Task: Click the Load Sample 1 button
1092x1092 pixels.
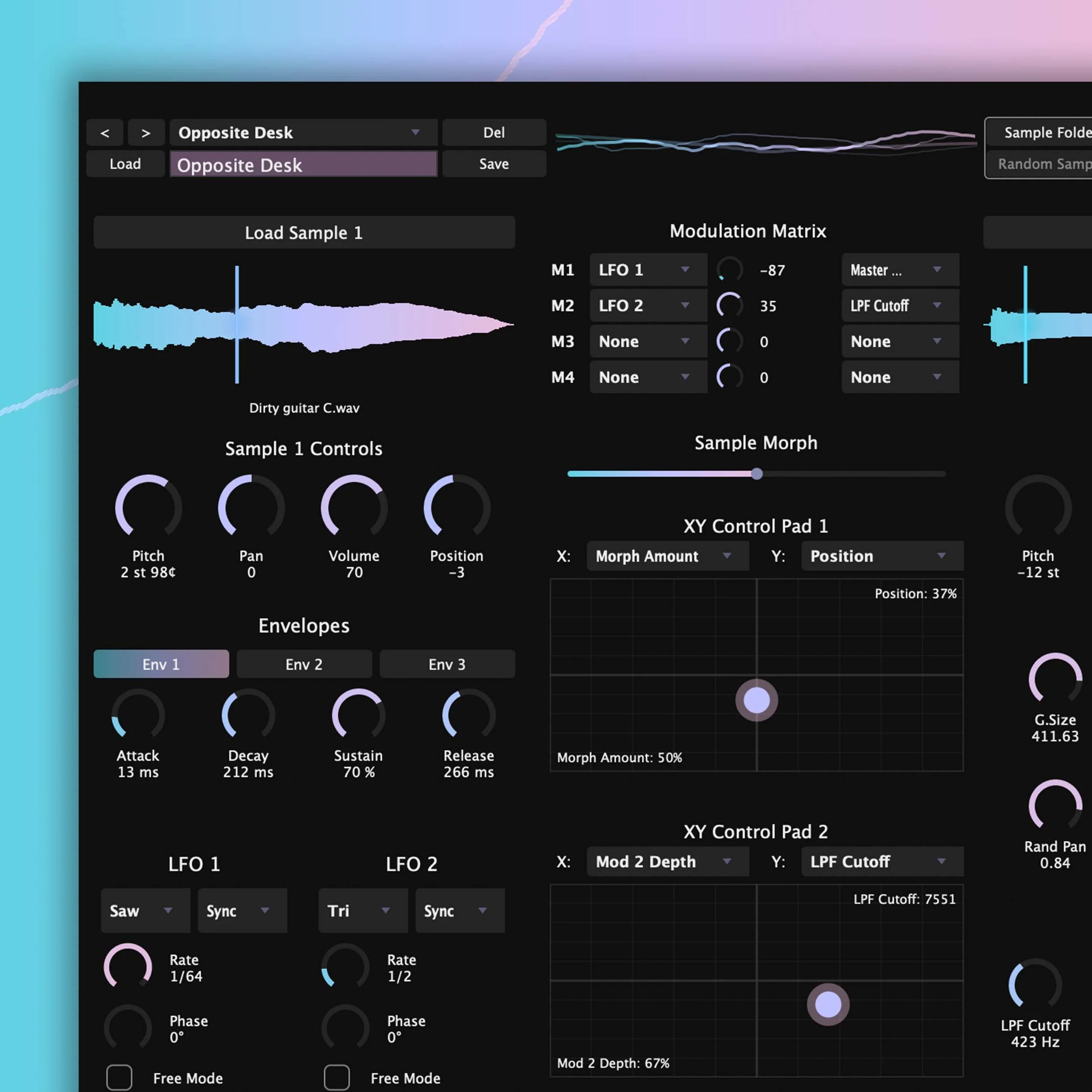Action: (x=304, y=232)
